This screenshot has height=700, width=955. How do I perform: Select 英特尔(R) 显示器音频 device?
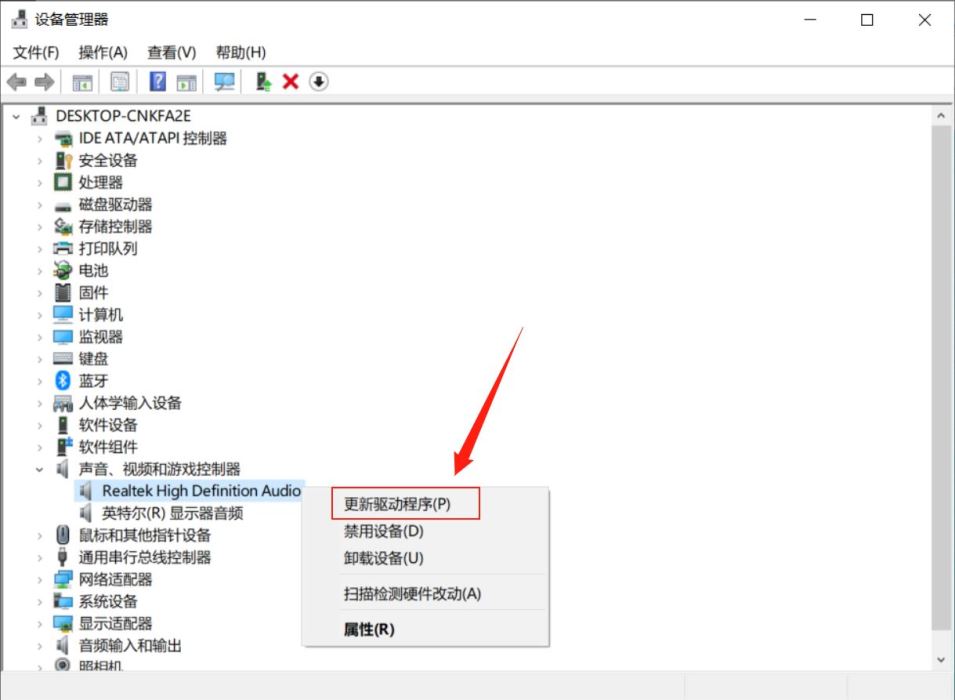point(172,513)
